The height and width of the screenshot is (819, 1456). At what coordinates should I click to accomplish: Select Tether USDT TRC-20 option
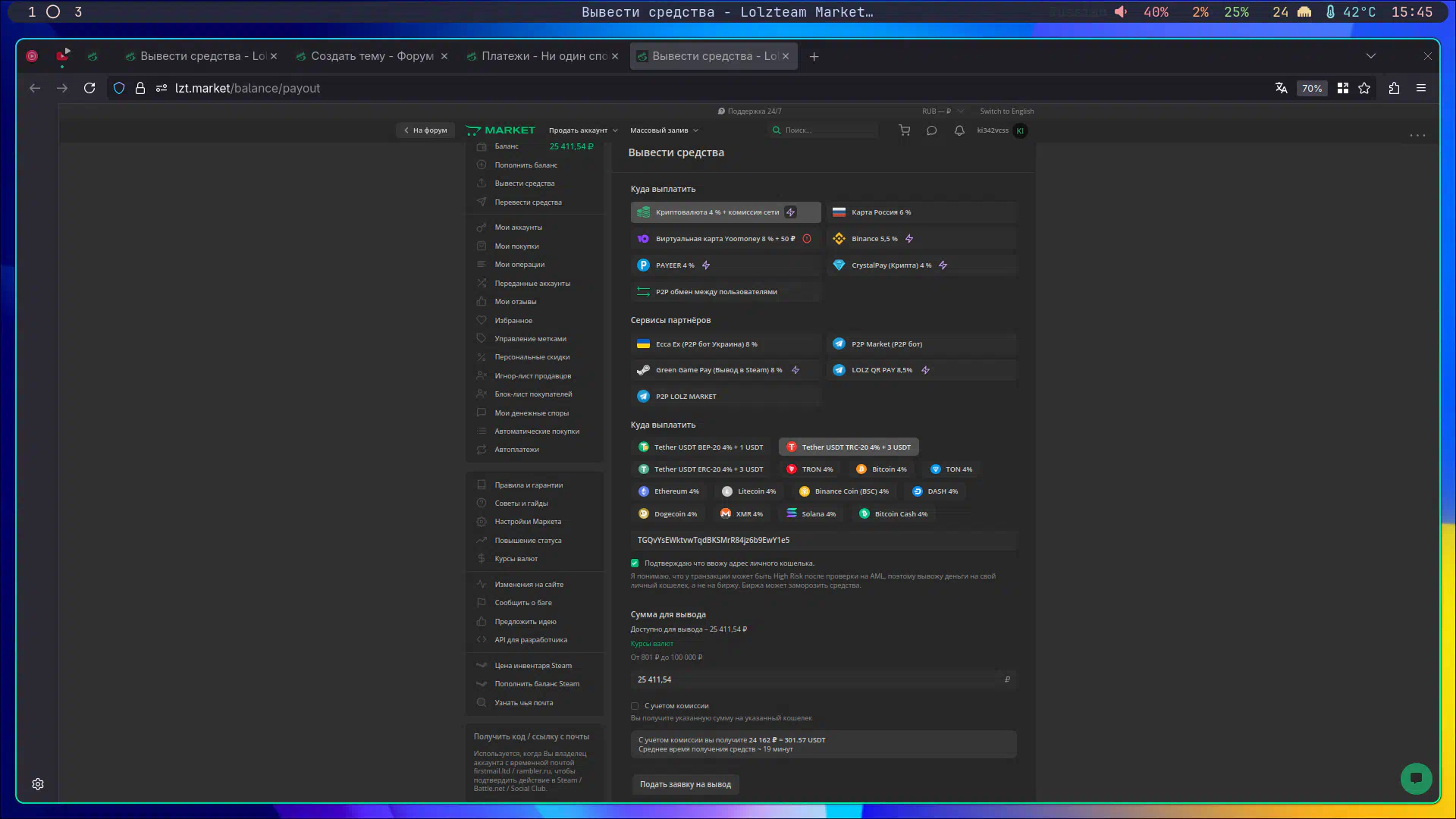(x=849, y=447)
